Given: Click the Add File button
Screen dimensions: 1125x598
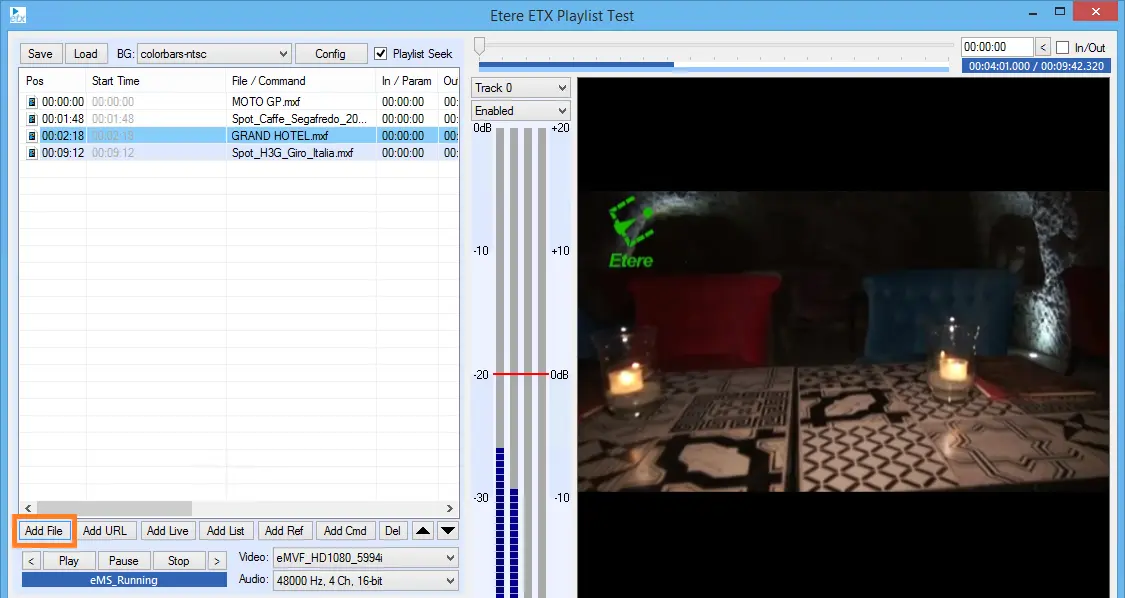Looking at the screenshot, I should tap(44, 531).
